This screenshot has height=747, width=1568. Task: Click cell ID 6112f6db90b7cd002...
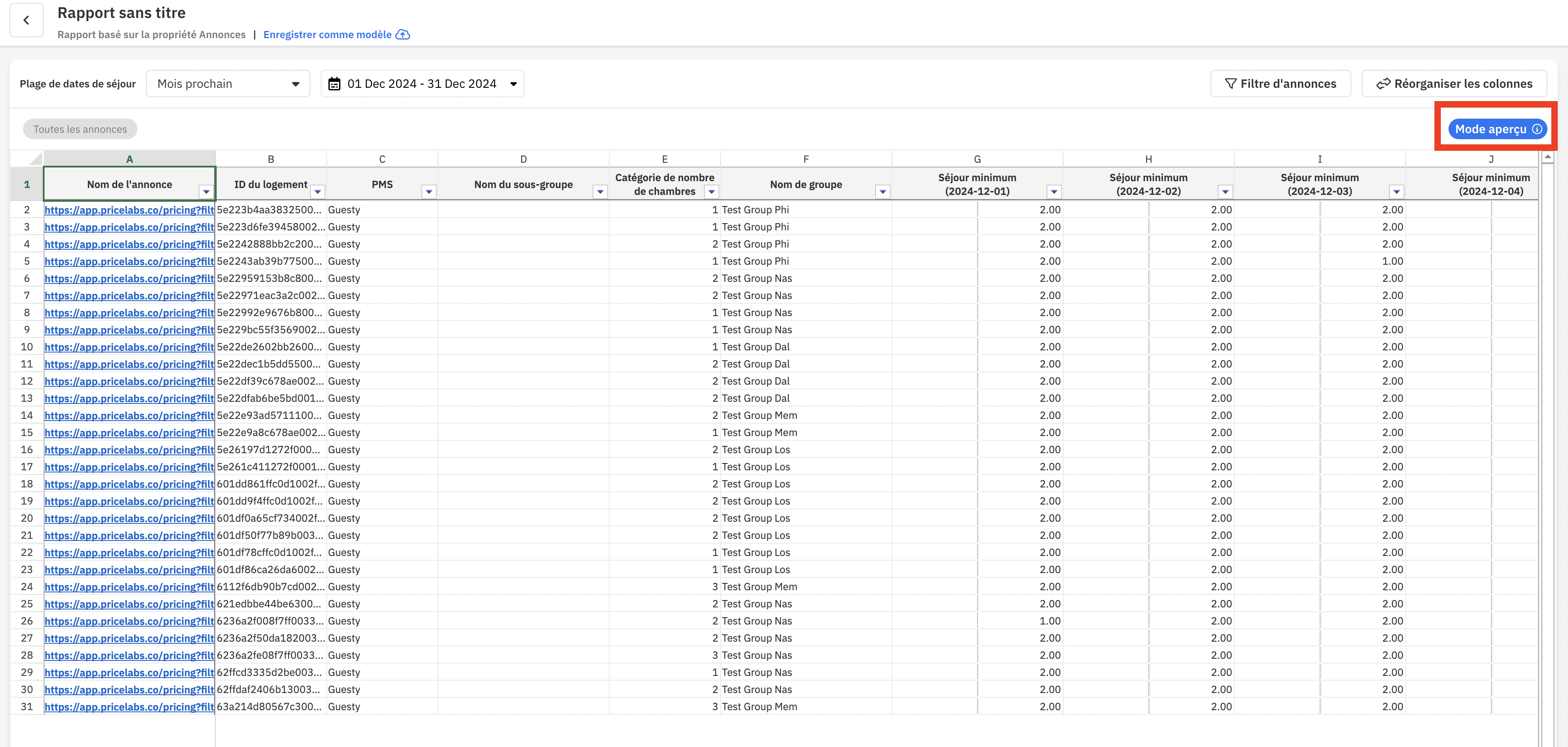271,587
